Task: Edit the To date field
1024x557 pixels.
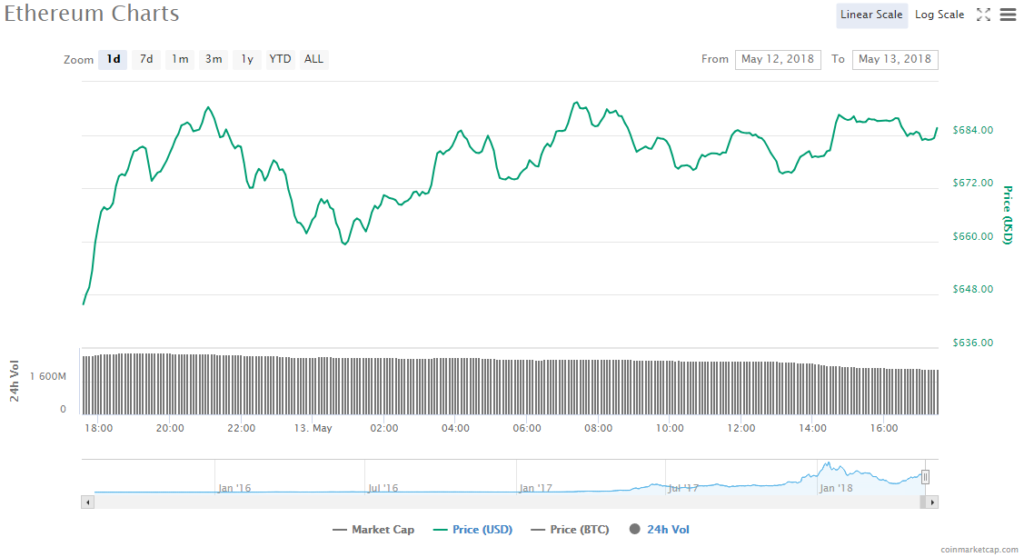Action: coord(895,59)
